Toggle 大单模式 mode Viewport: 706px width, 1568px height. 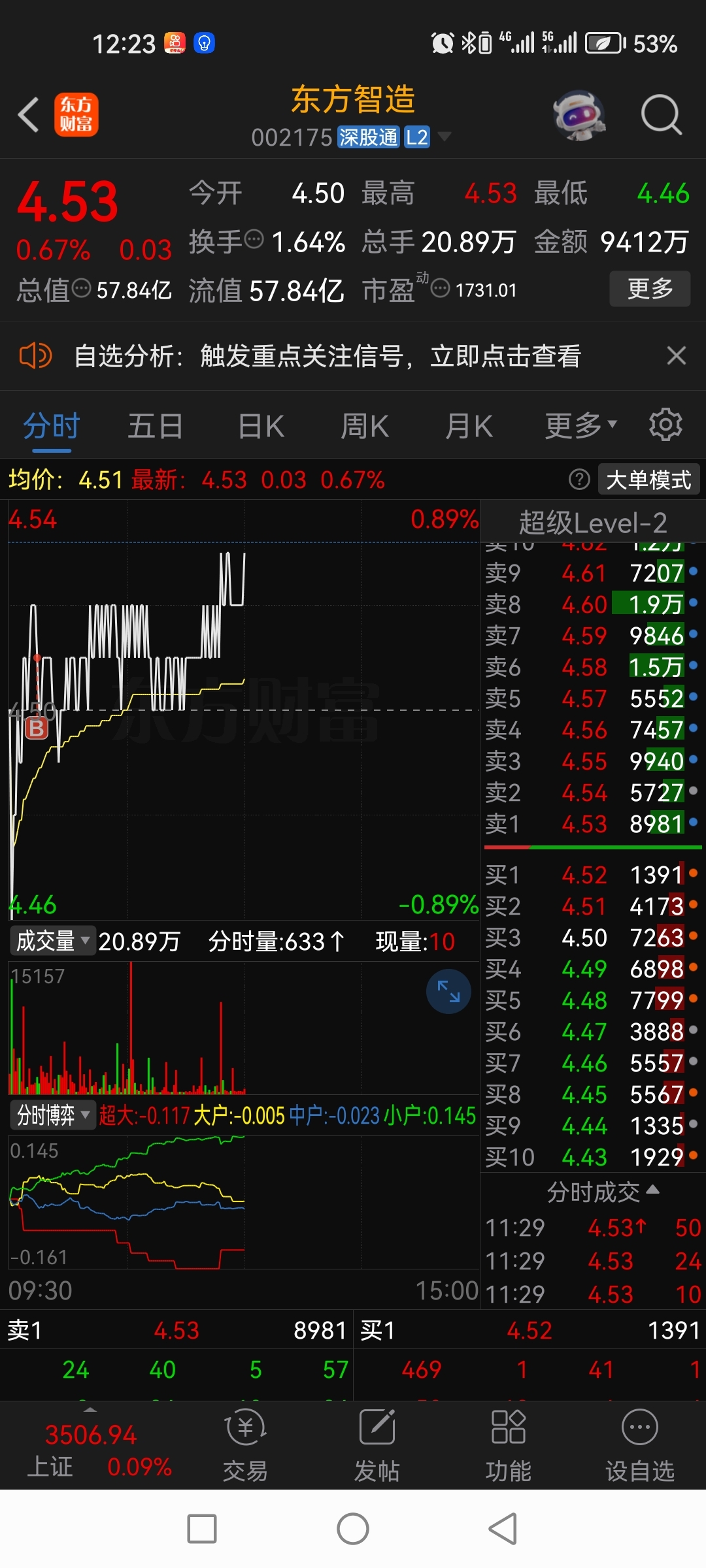[x=648, y=480]
